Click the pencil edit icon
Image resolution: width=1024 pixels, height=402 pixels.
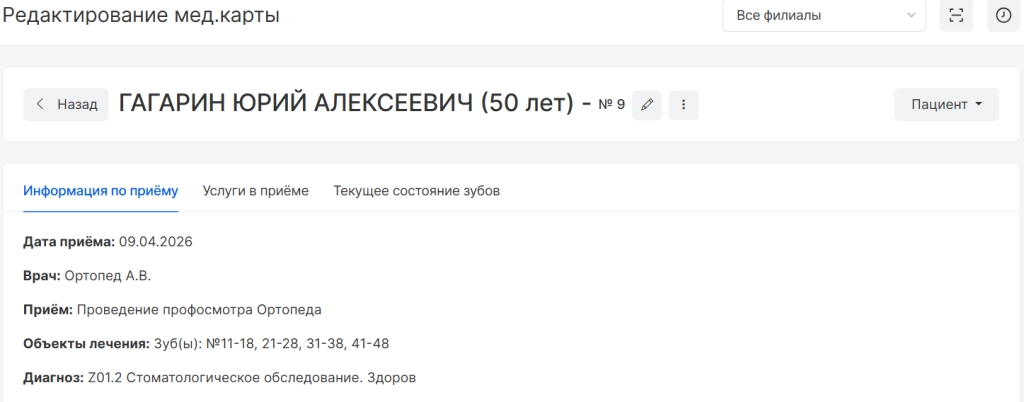pyautogui.click(x=647, y=104)
